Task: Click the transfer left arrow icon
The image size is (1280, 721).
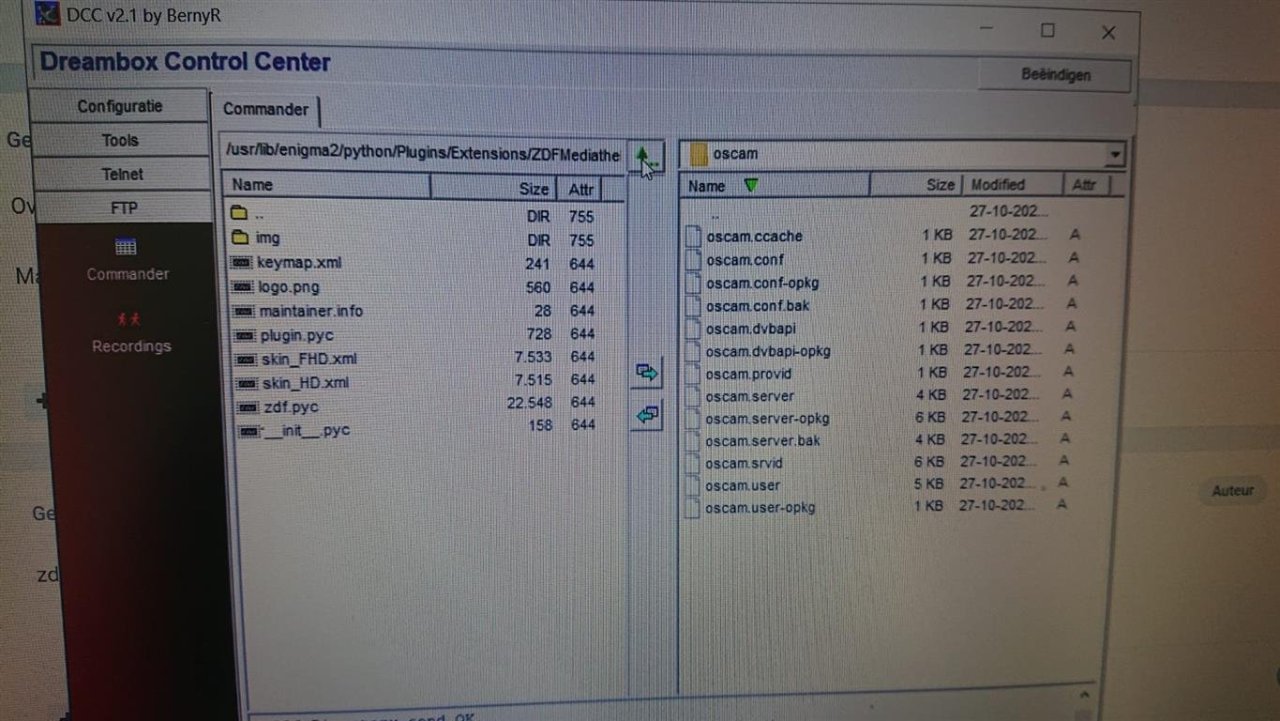Action: click(647, 414)
